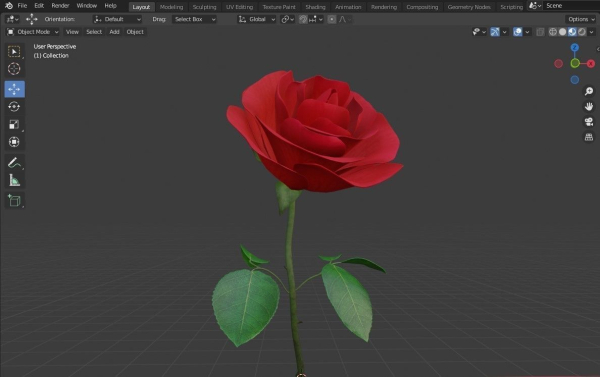
Task: Toggle snapping magnet icon
Action: point(303,19)
